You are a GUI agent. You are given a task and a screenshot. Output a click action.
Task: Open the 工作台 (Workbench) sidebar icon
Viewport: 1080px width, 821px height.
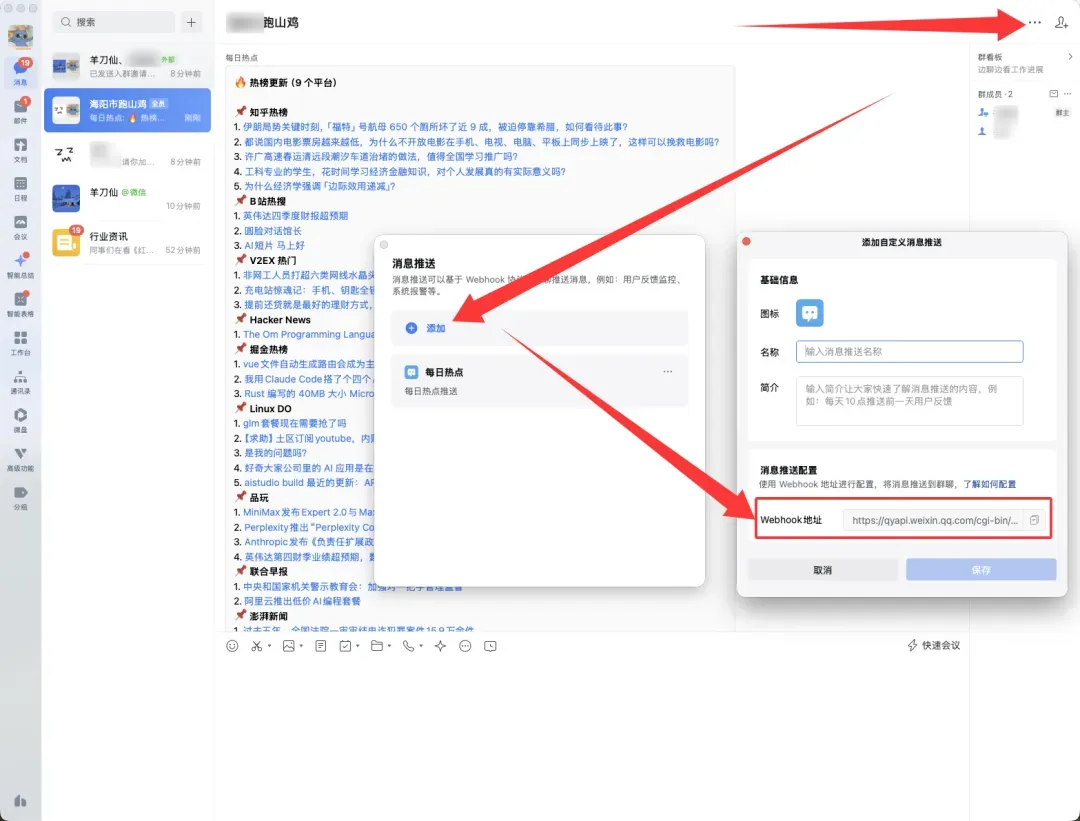click(21, 342)
